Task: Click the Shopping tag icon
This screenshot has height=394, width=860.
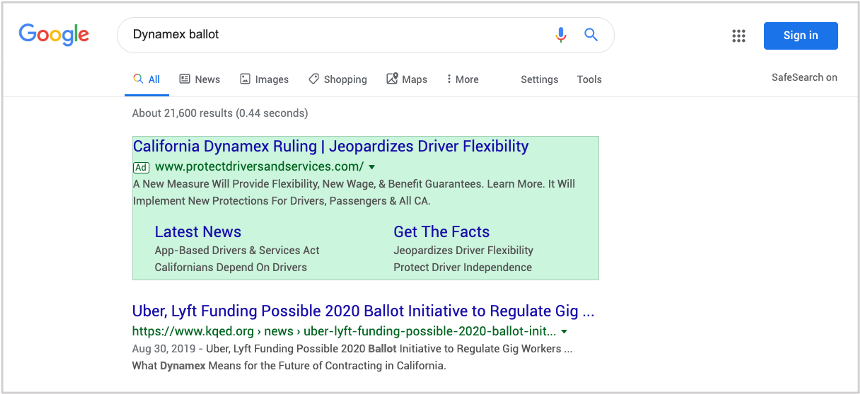Action: (x=314, y=79)
